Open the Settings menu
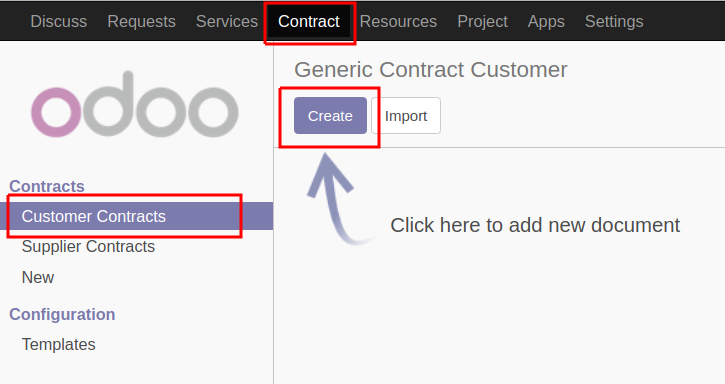 click(x=614, y=21)
